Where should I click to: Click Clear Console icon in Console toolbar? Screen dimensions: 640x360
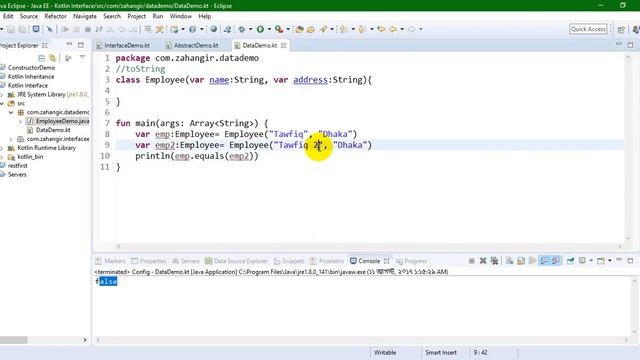coord(509,260)
